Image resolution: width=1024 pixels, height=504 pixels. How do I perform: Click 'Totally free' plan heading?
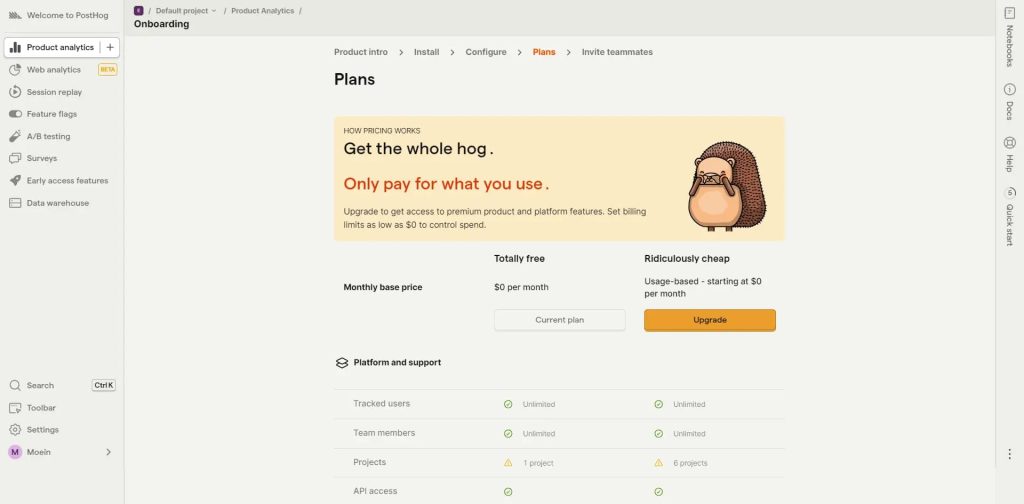pos(519,259)
